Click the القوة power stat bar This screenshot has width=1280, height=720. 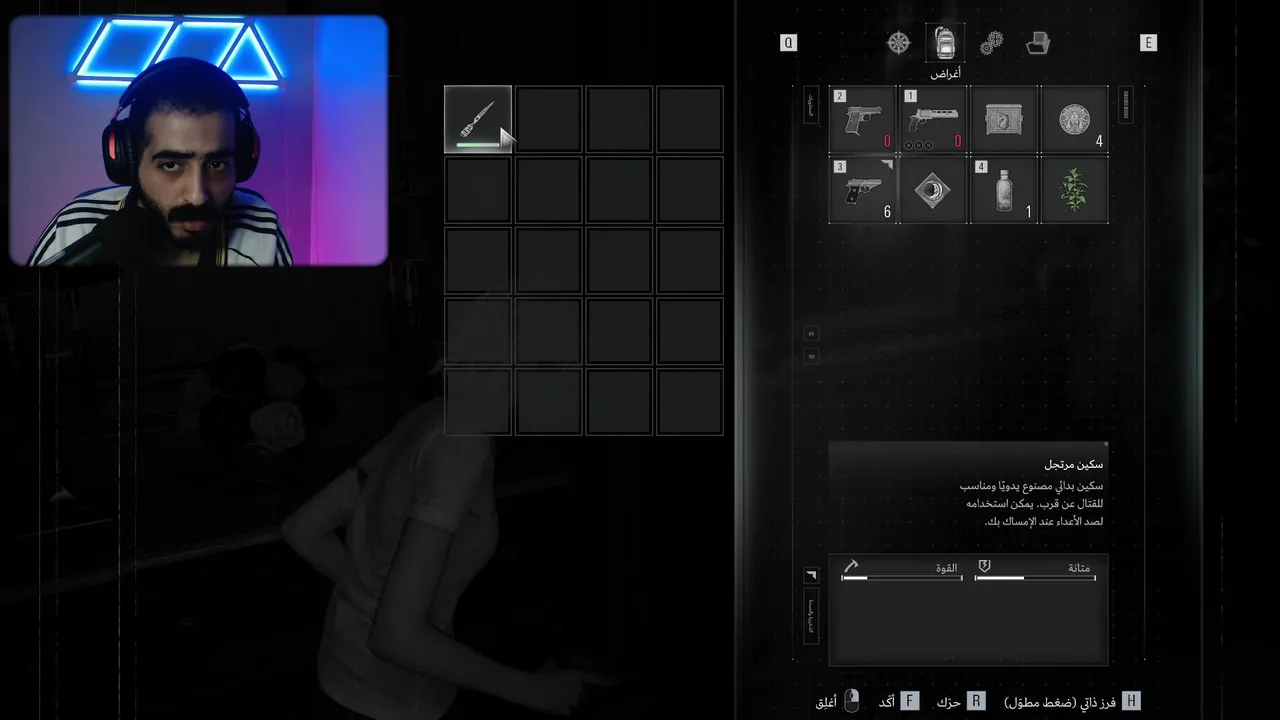(x=902, y=578)
